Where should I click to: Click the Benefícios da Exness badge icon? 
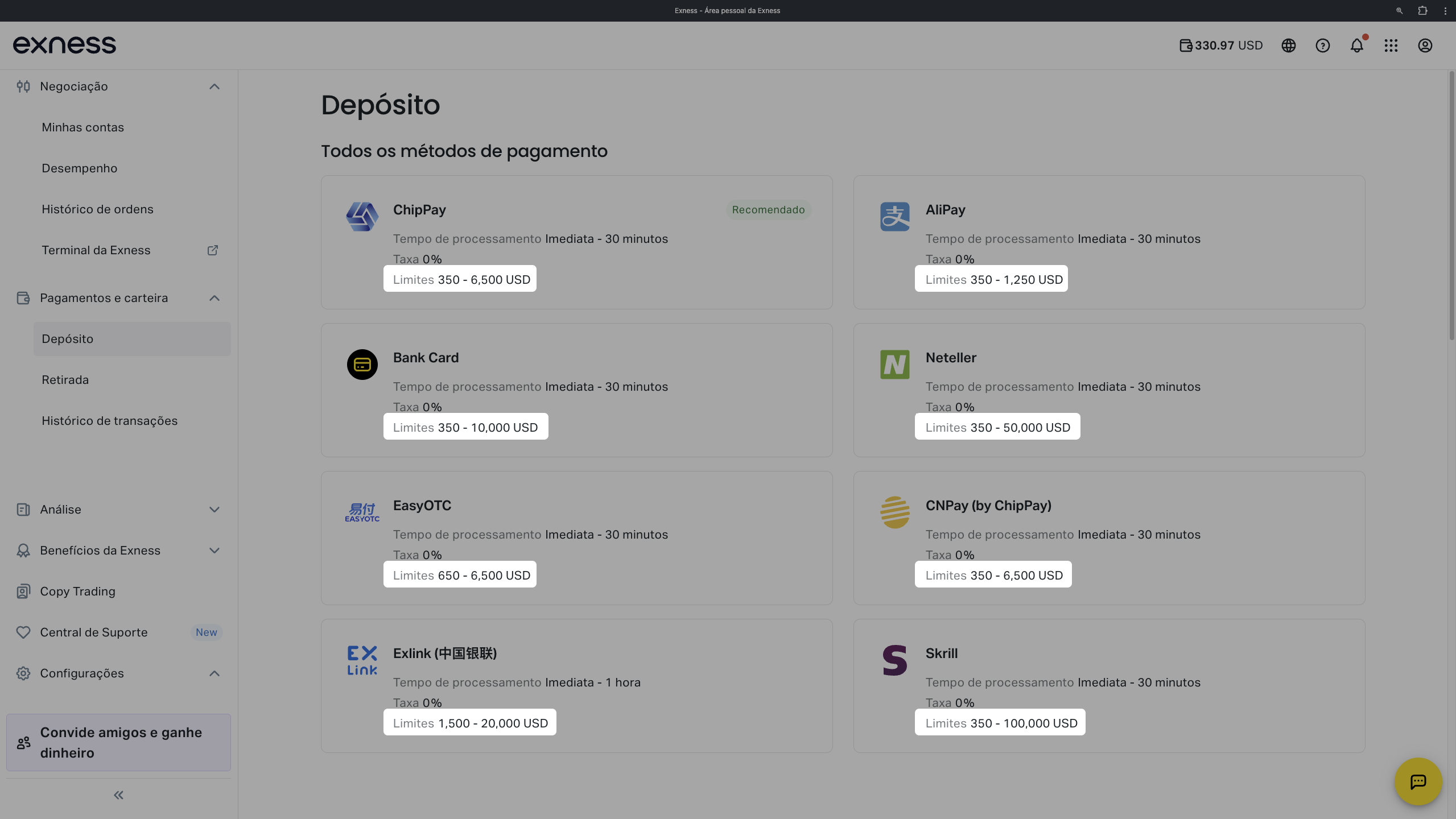tap(23, 551)
